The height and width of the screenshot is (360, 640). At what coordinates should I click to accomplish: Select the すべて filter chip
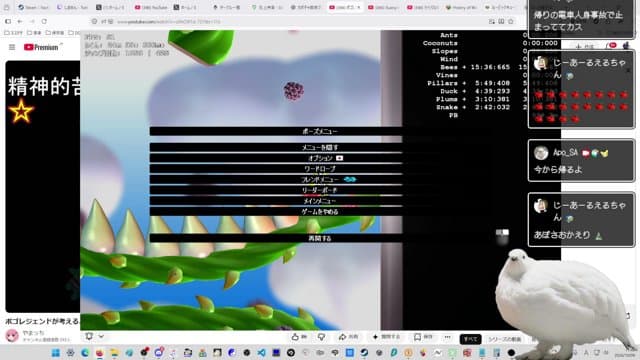(470, 339)
